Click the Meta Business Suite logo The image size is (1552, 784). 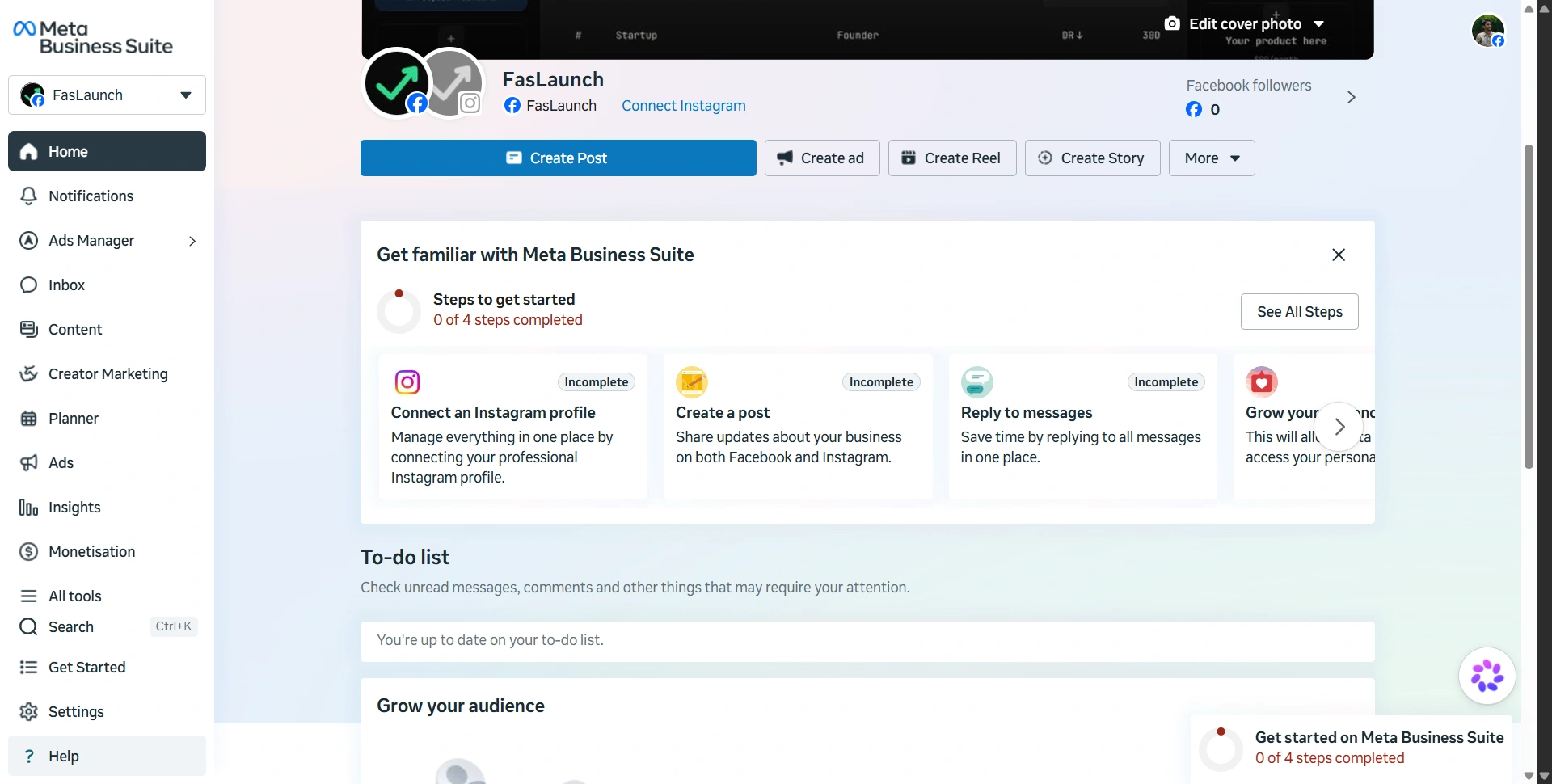93,38
